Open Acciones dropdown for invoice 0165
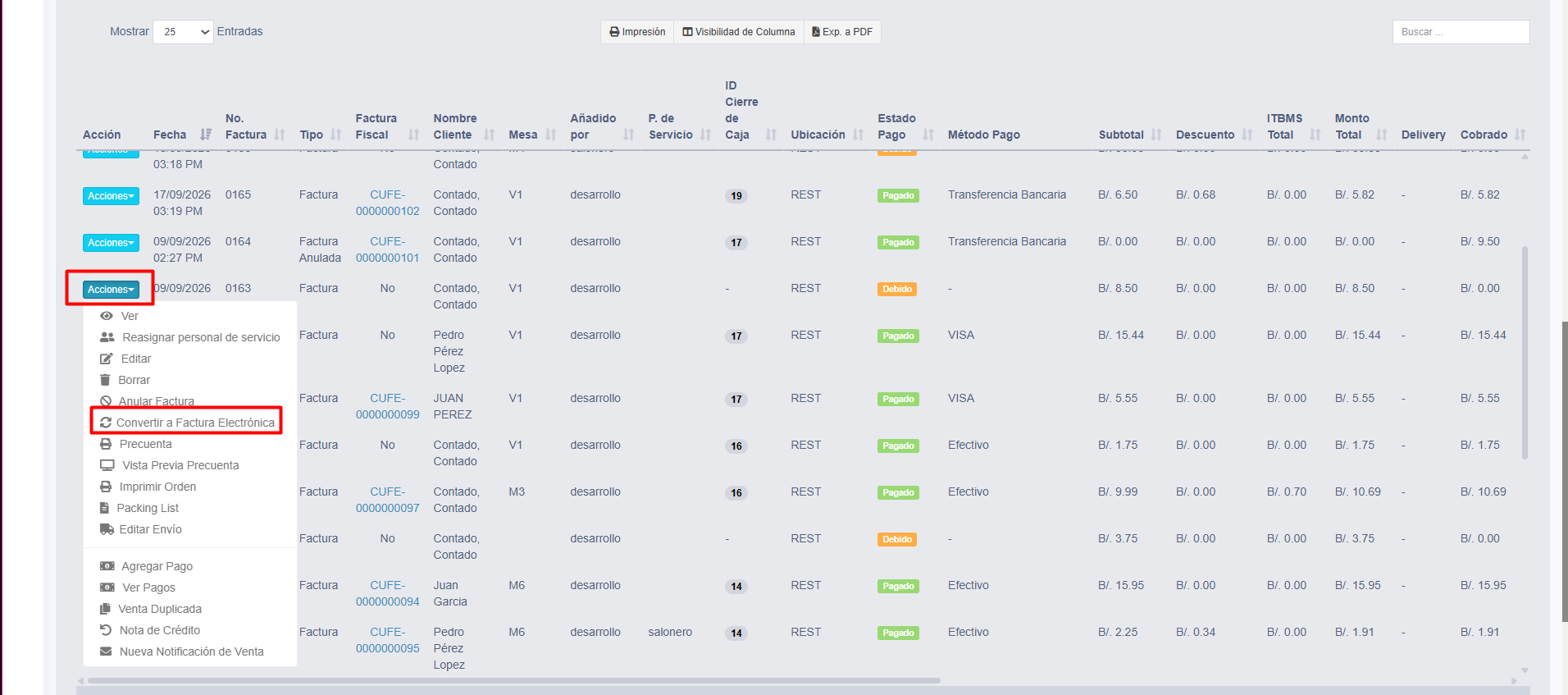This screenshot has width=1568, height=695. tap(111, 196)
